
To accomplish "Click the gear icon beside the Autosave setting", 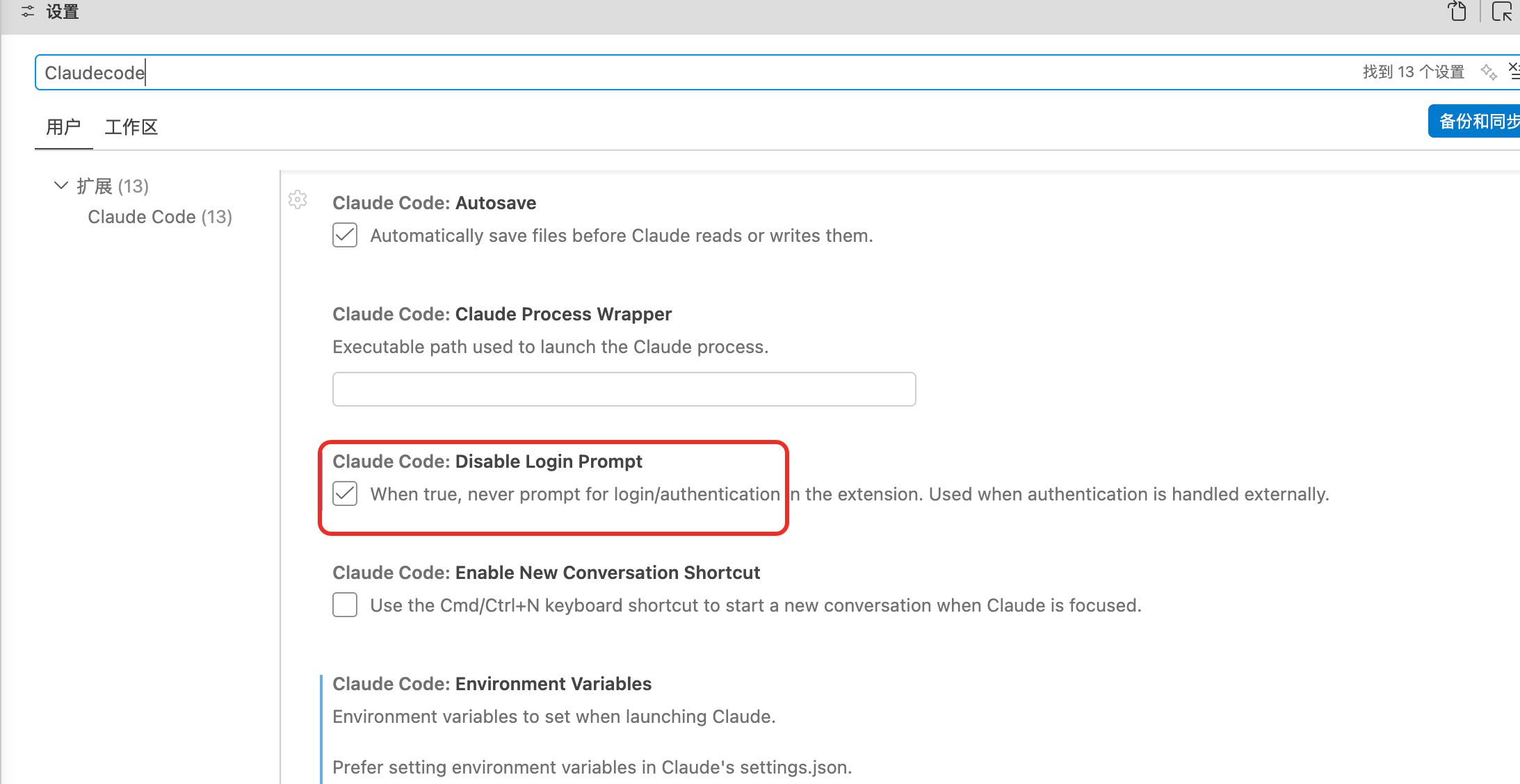I will tap(298, 200).
